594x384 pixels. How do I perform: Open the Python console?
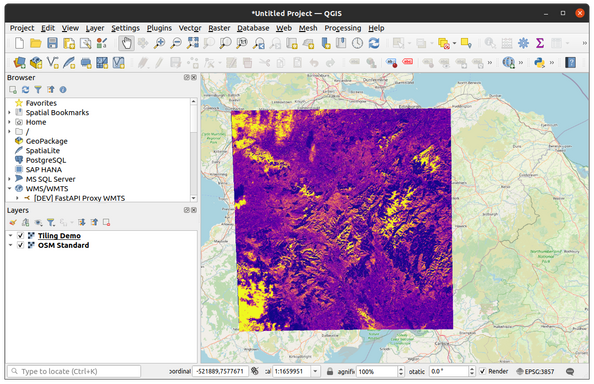(539, 62)
